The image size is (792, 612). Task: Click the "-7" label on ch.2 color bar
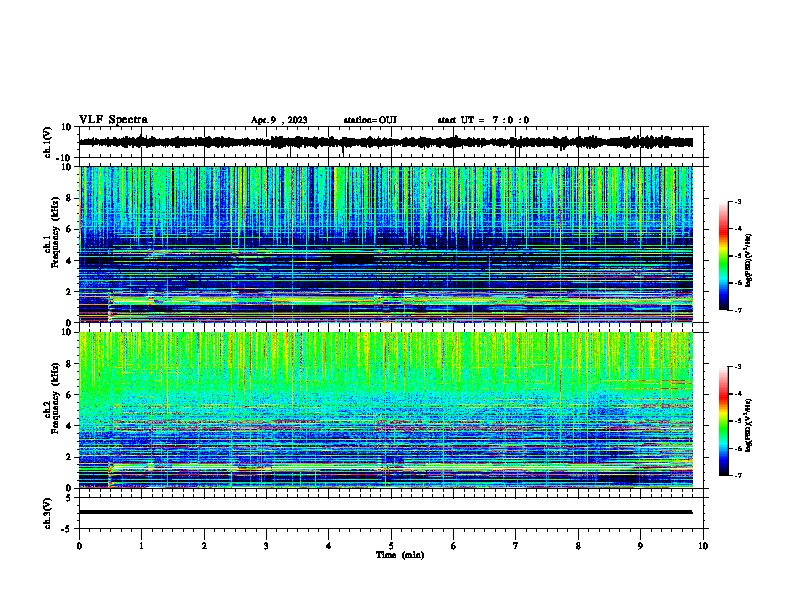737,476
